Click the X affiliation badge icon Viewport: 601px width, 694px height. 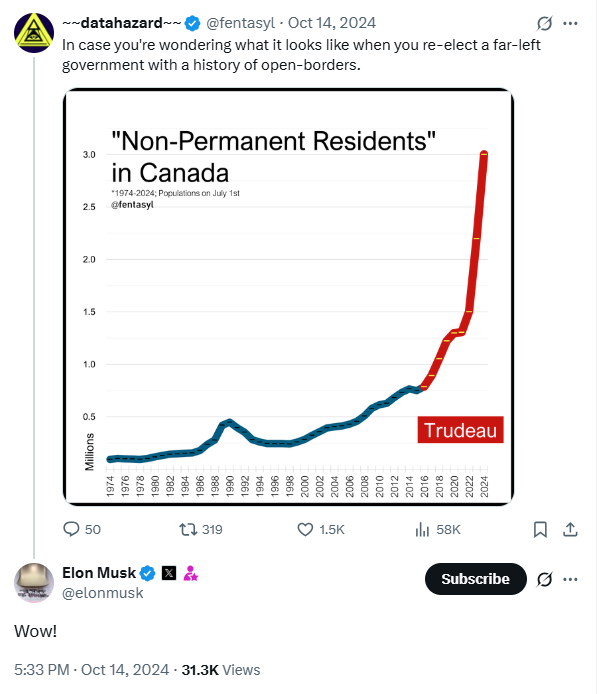point(168,573)
